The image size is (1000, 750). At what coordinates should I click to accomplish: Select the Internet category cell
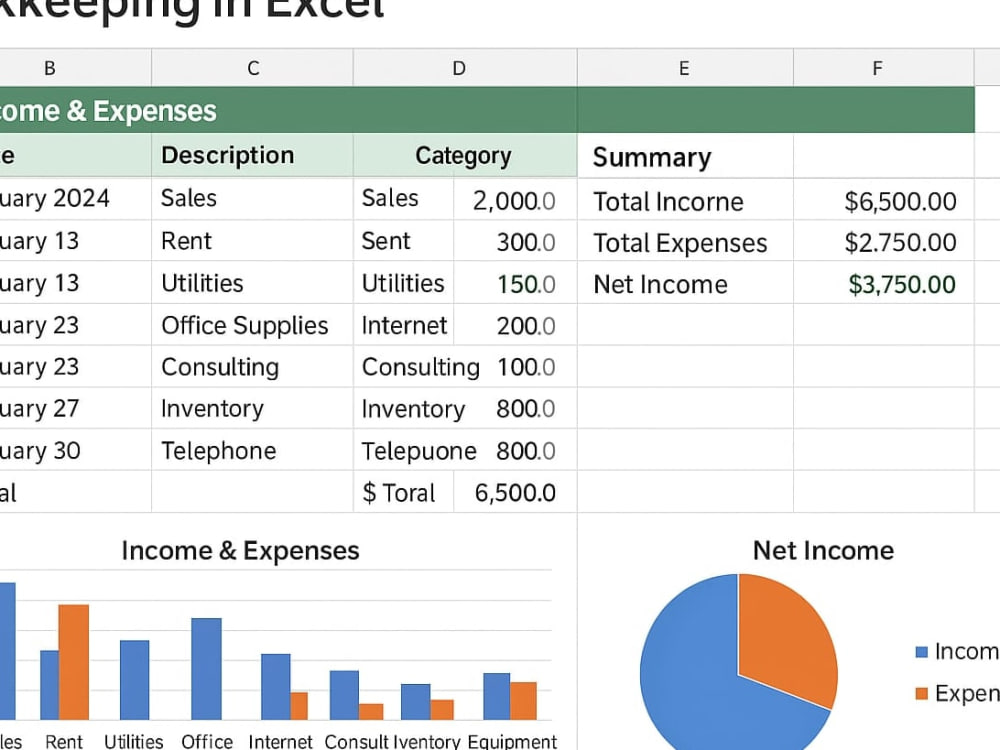tap(404, 325)
